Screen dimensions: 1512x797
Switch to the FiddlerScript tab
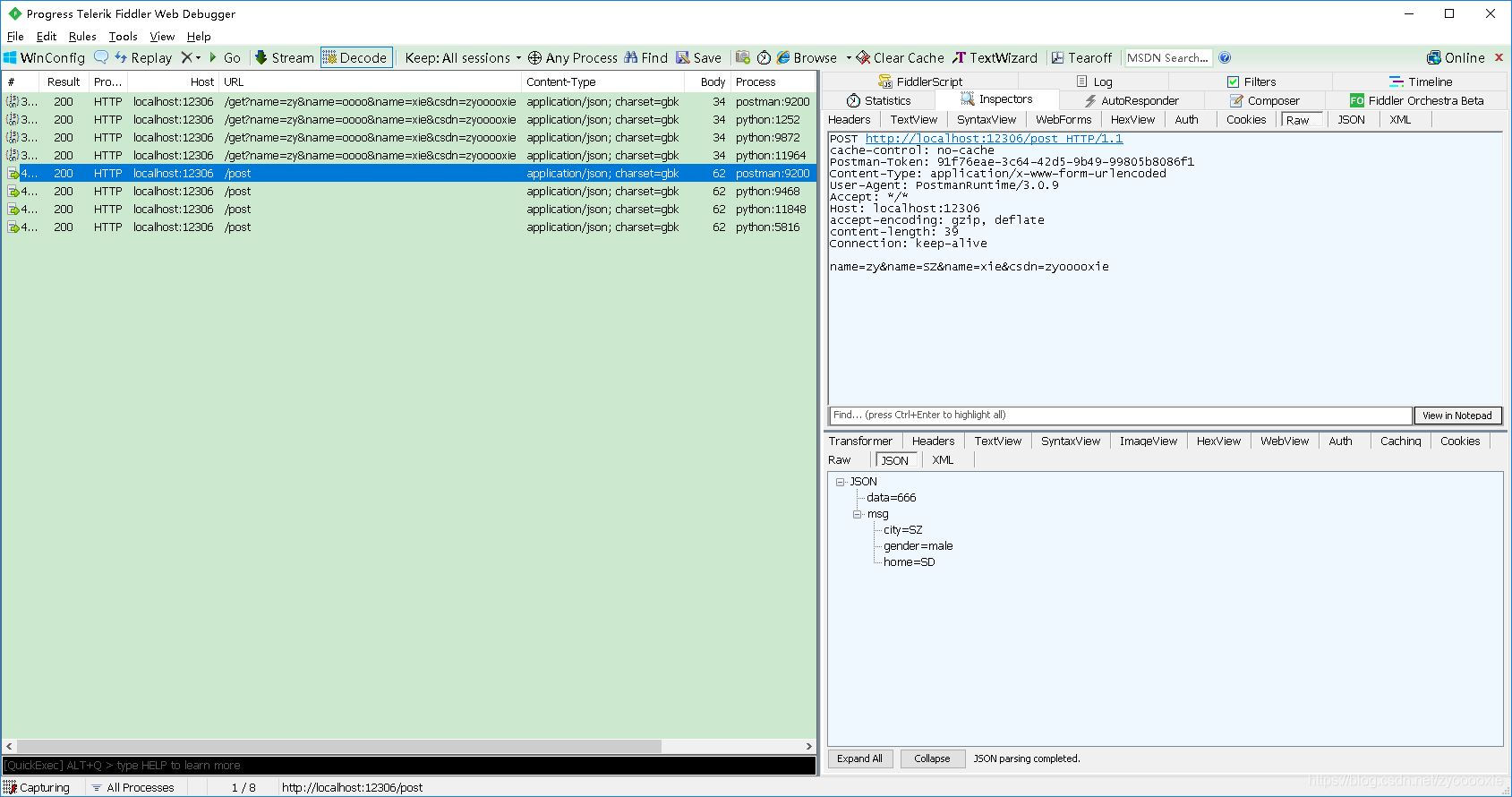920,81
